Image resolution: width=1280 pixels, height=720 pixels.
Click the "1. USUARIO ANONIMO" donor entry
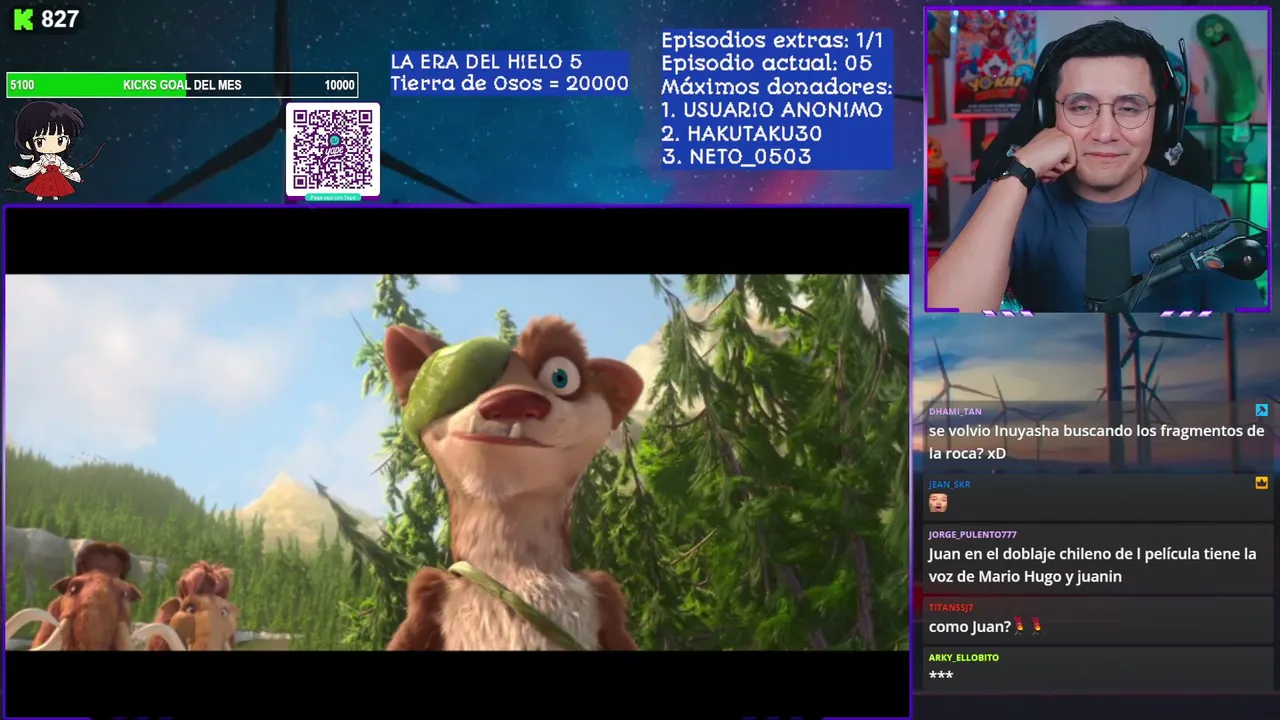[772, 110]
